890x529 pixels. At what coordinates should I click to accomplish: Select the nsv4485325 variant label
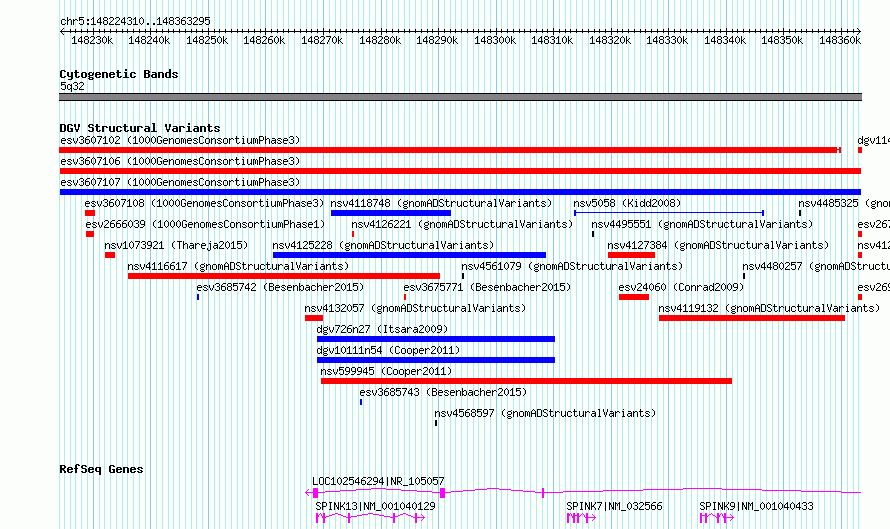844,203
